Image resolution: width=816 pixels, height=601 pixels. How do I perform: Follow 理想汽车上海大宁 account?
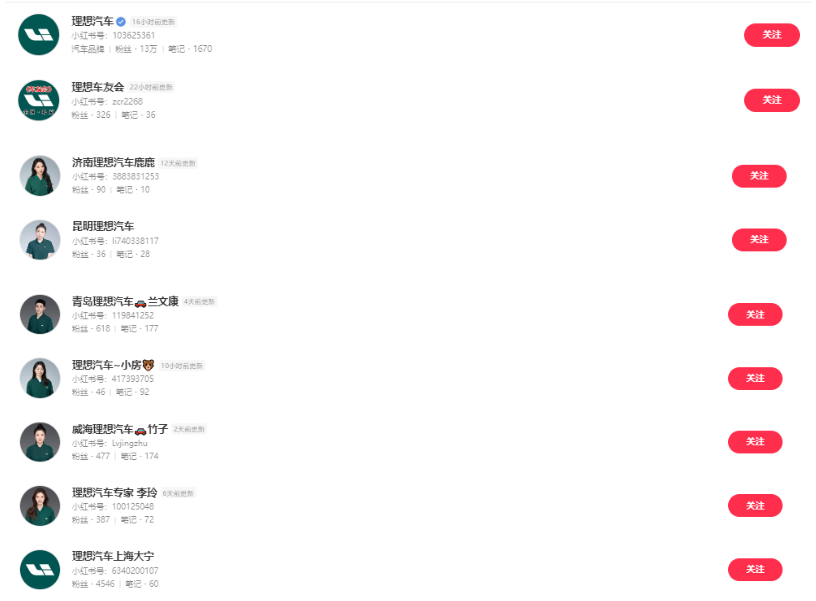click(x=755, y=569)
